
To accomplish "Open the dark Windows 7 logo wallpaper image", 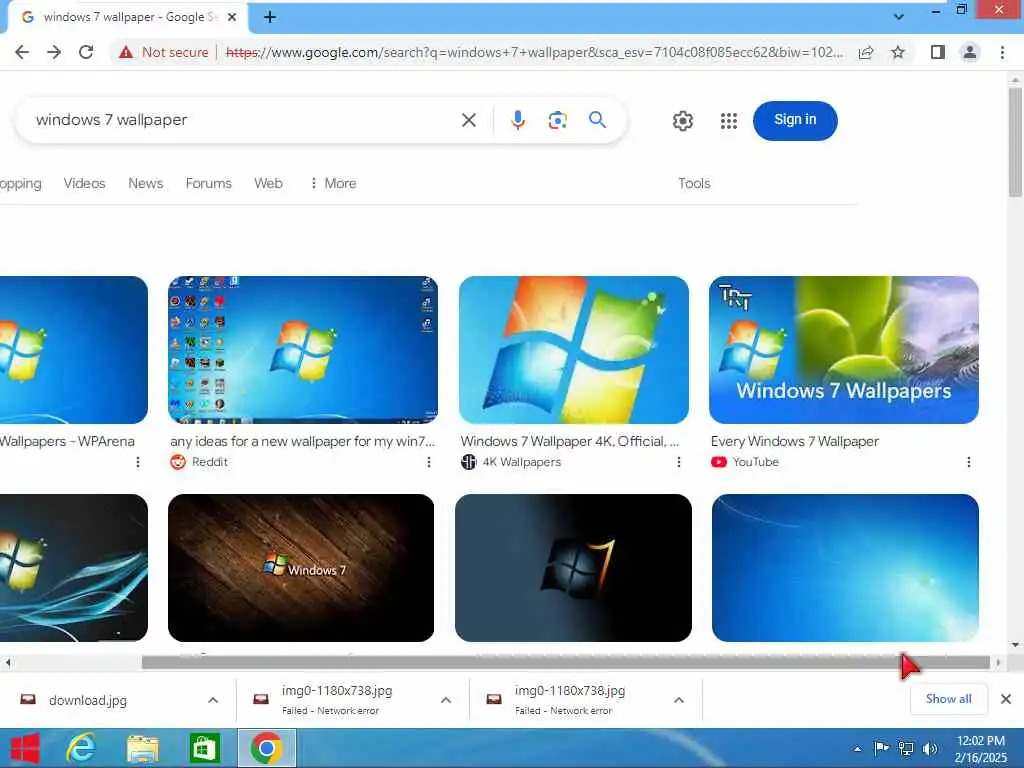I will (573, 568).
